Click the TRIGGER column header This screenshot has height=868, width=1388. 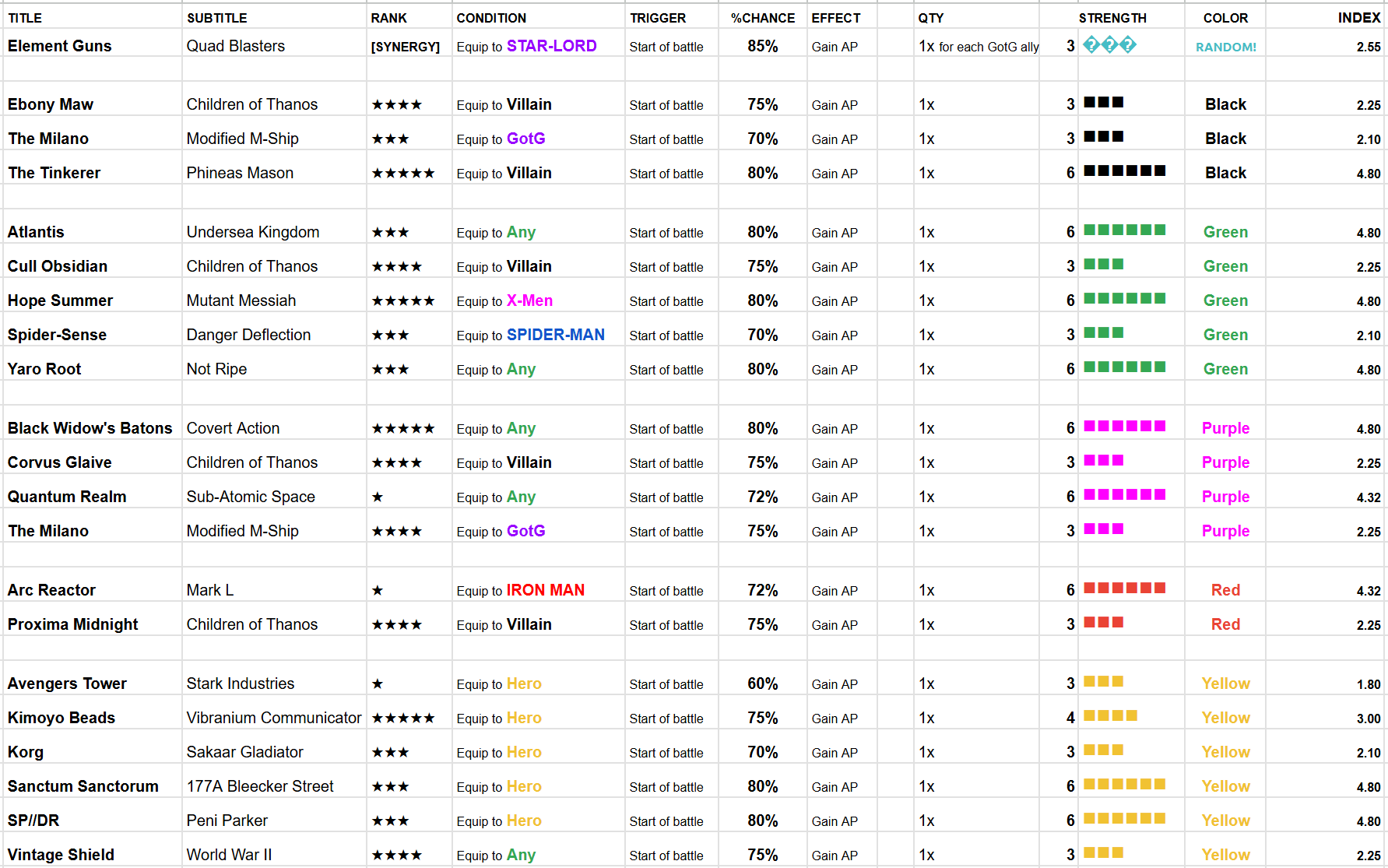(x=658, y=18)
